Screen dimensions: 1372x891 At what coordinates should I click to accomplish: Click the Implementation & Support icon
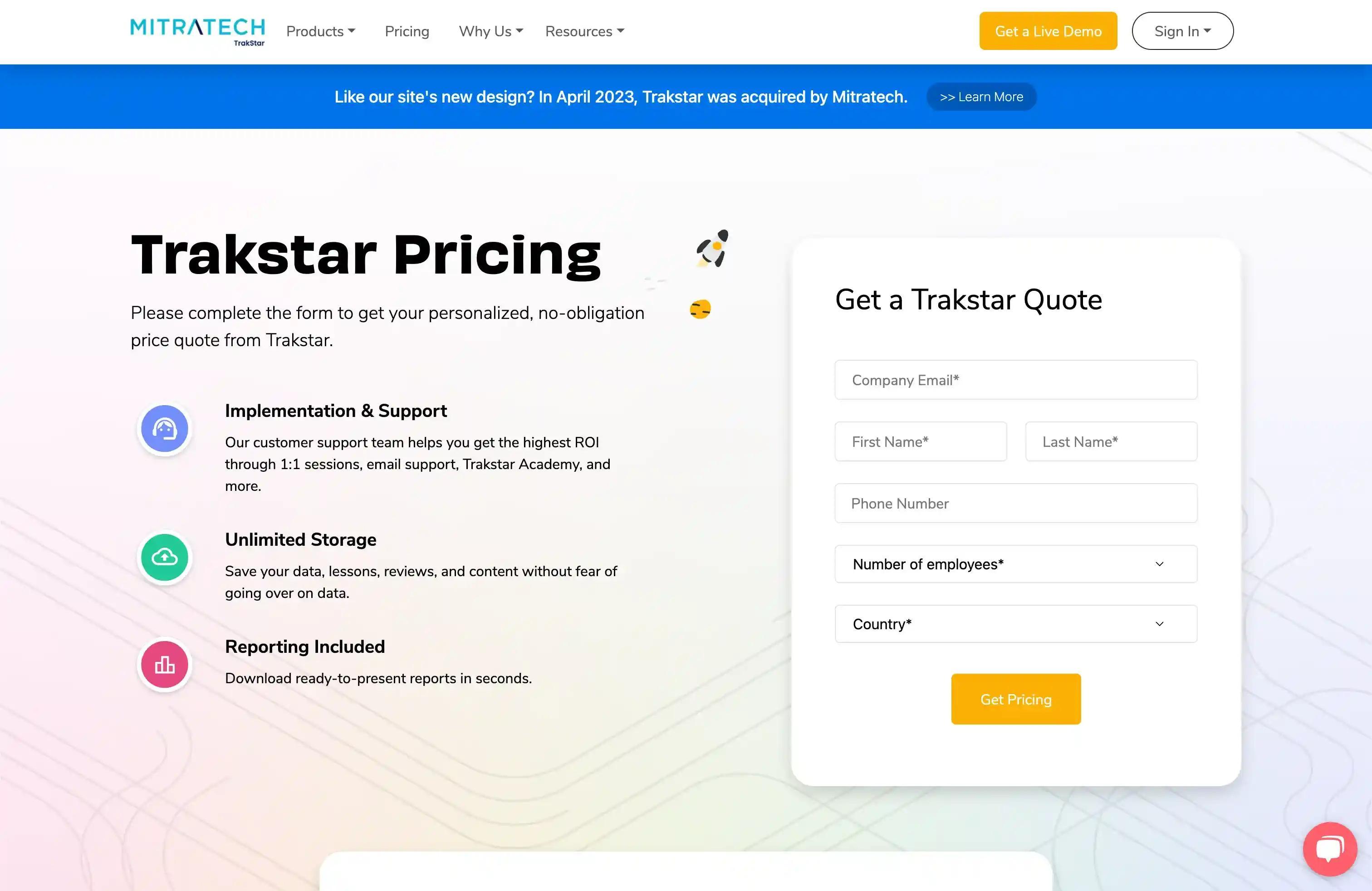(163, 428)
